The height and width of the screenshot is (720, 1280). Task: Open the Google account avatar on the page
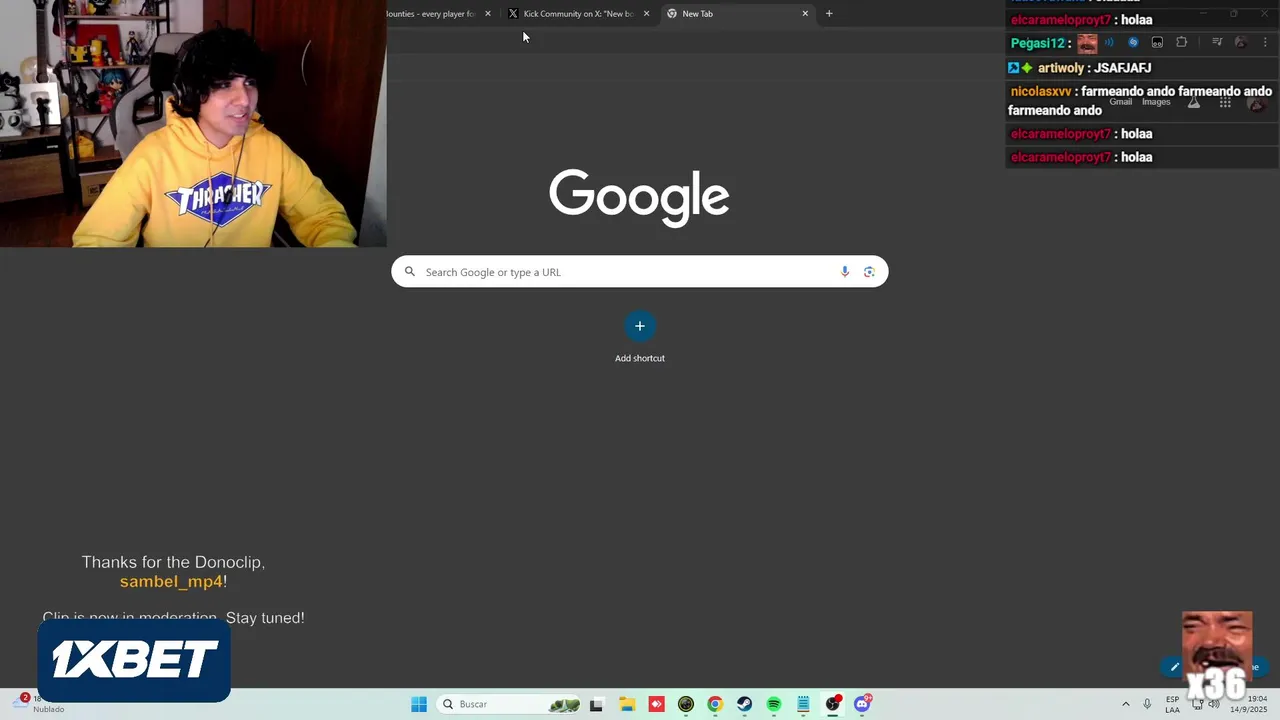1257,102
